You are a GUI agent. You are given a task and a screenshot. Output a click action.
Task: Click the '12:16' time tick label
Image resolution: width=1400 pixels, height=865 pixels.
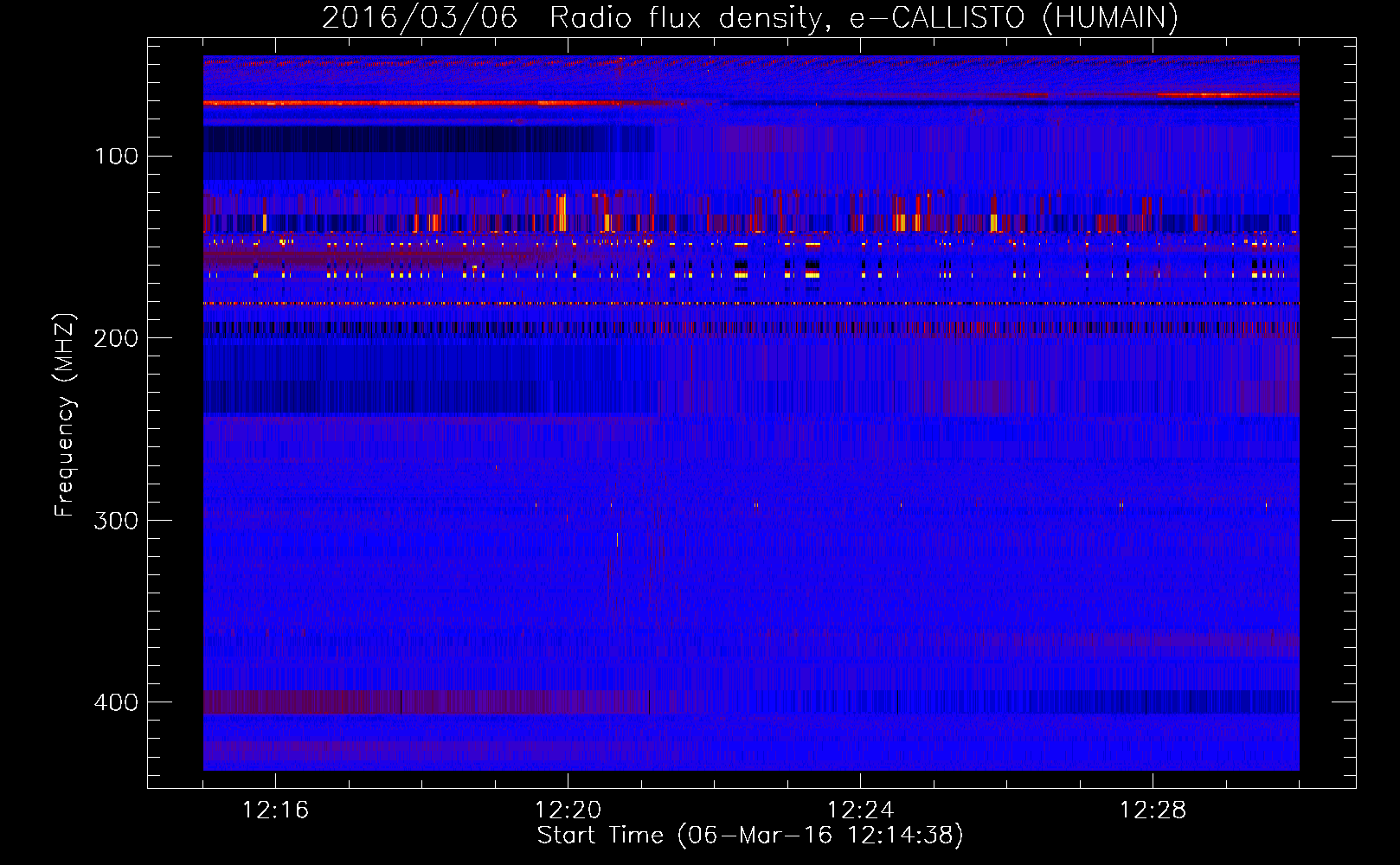[x=275, y=811]
